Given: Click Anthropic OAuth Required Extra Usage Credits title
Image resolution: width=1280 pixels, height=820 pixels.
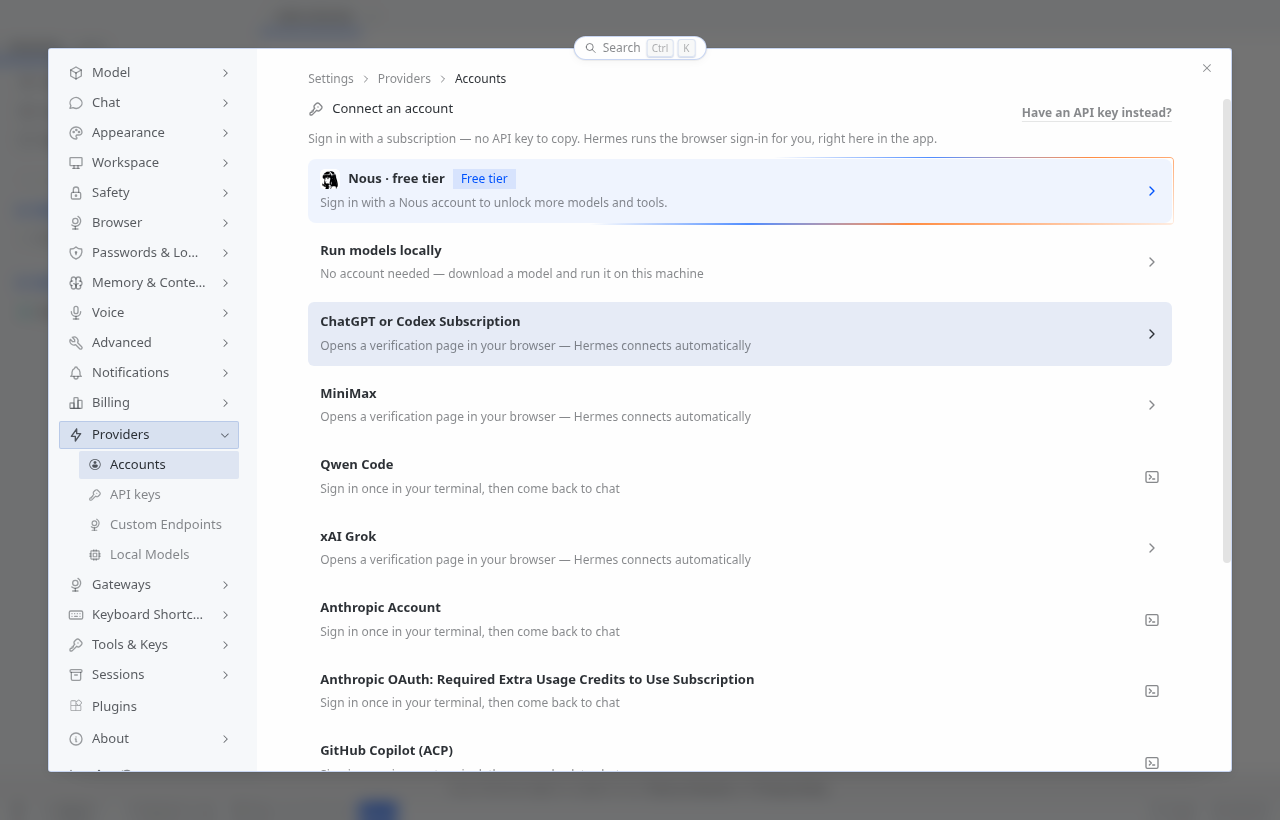Looking at the screenshot, I should click(x=537, y=680).
